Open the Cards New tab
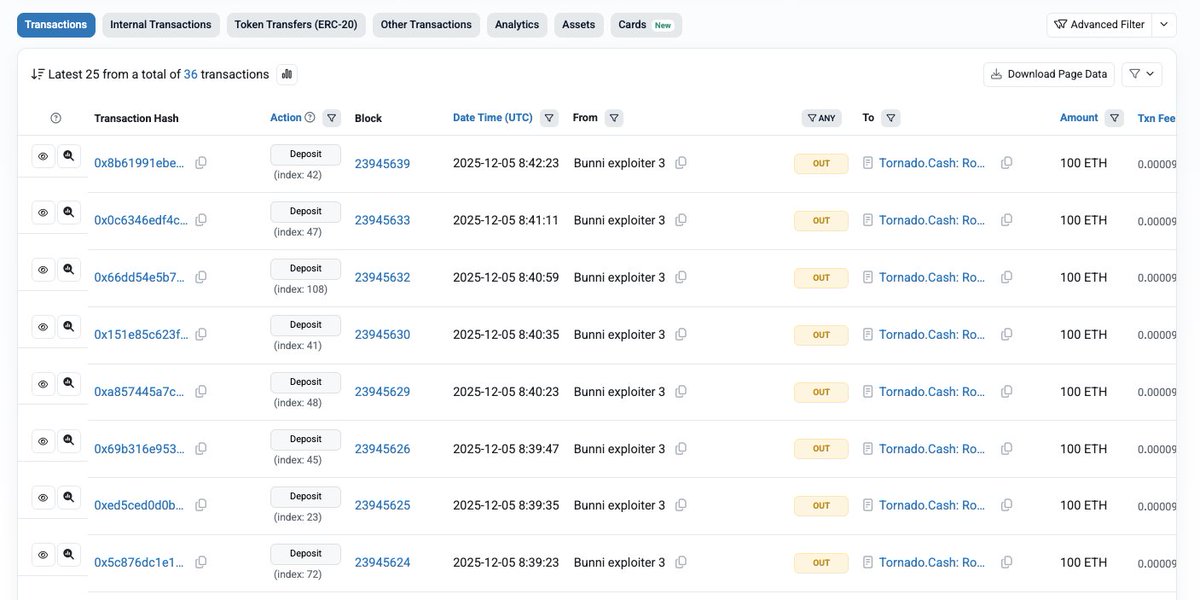 click(x=646, y=25)
